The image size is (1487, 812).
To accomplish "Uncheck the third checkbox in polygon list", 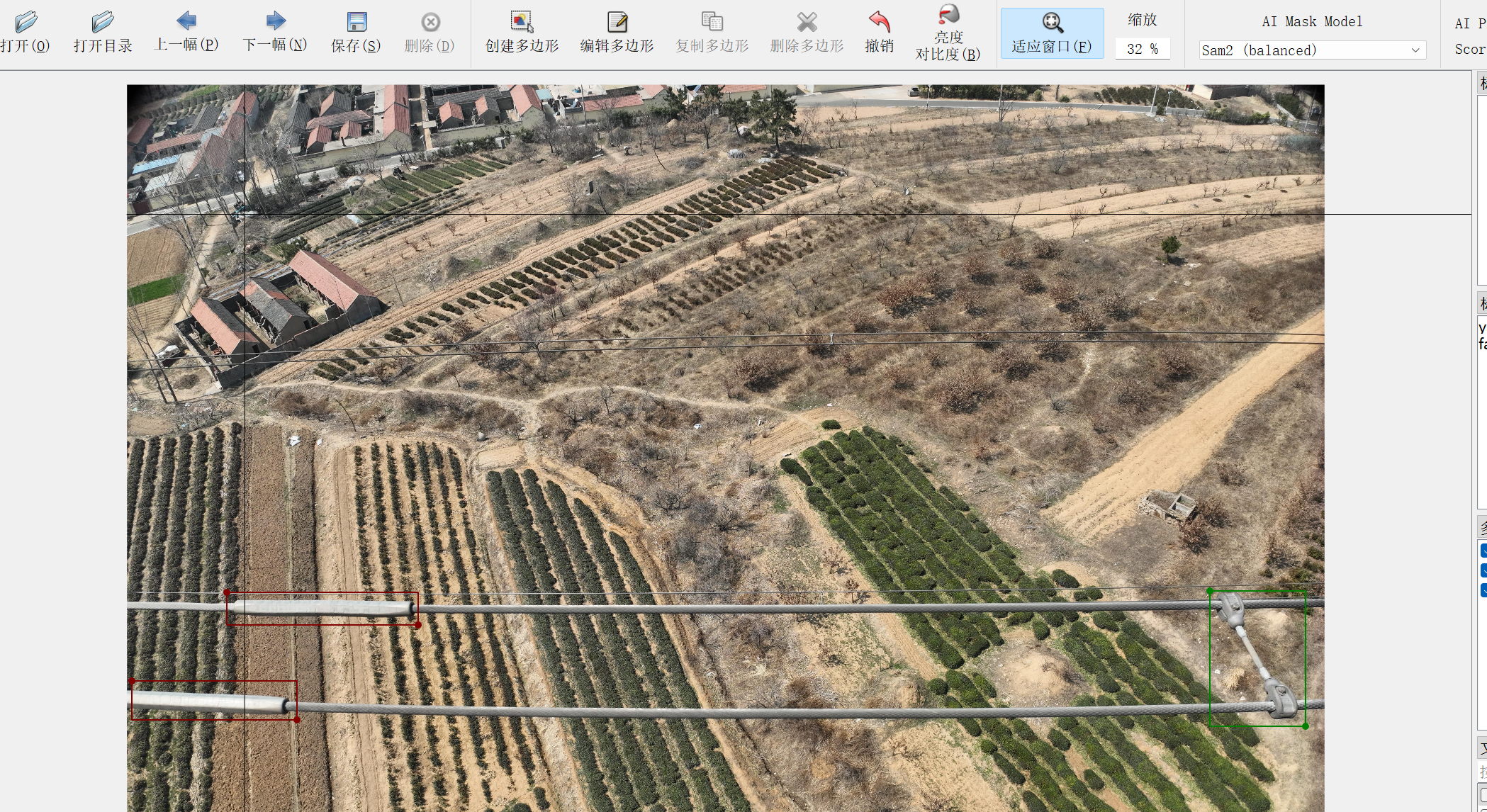I will [1483, 590].
